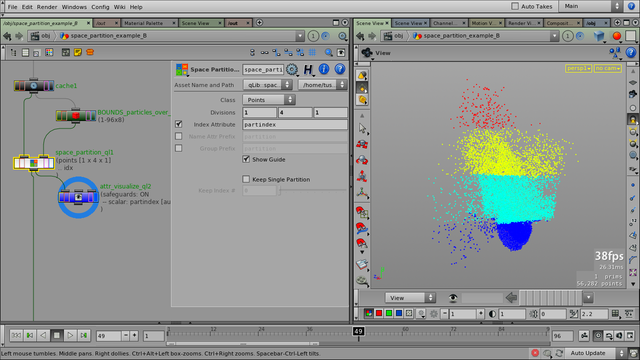This screenshot has height=360, width=640.
Task: Click the H Houdini help icon
Action: (308, 69)
